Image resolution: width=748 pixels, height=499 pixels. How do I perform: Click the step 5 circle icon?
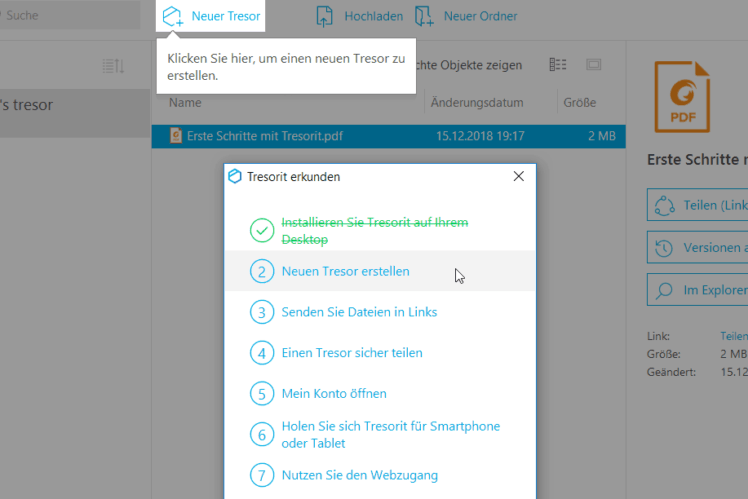tap(262, 394)
